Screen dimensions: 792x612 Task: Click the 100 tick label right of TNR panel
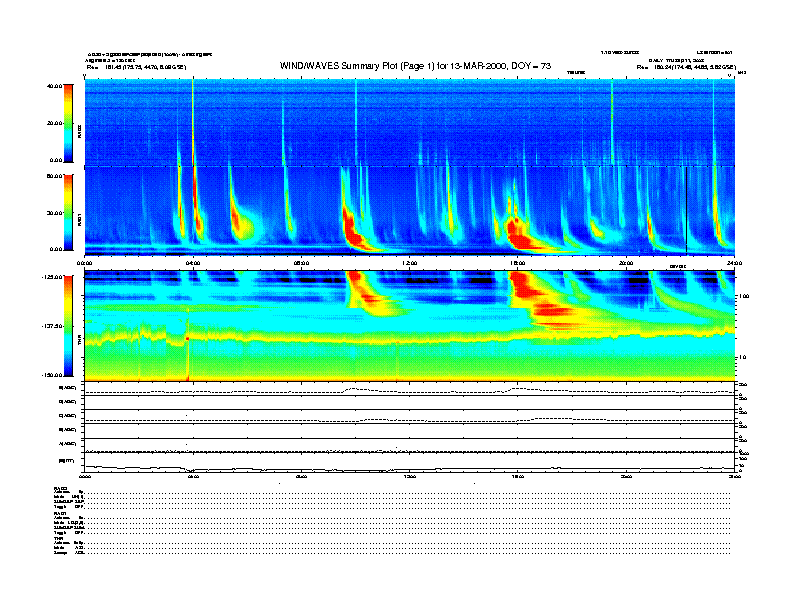[x=744, y=296]
